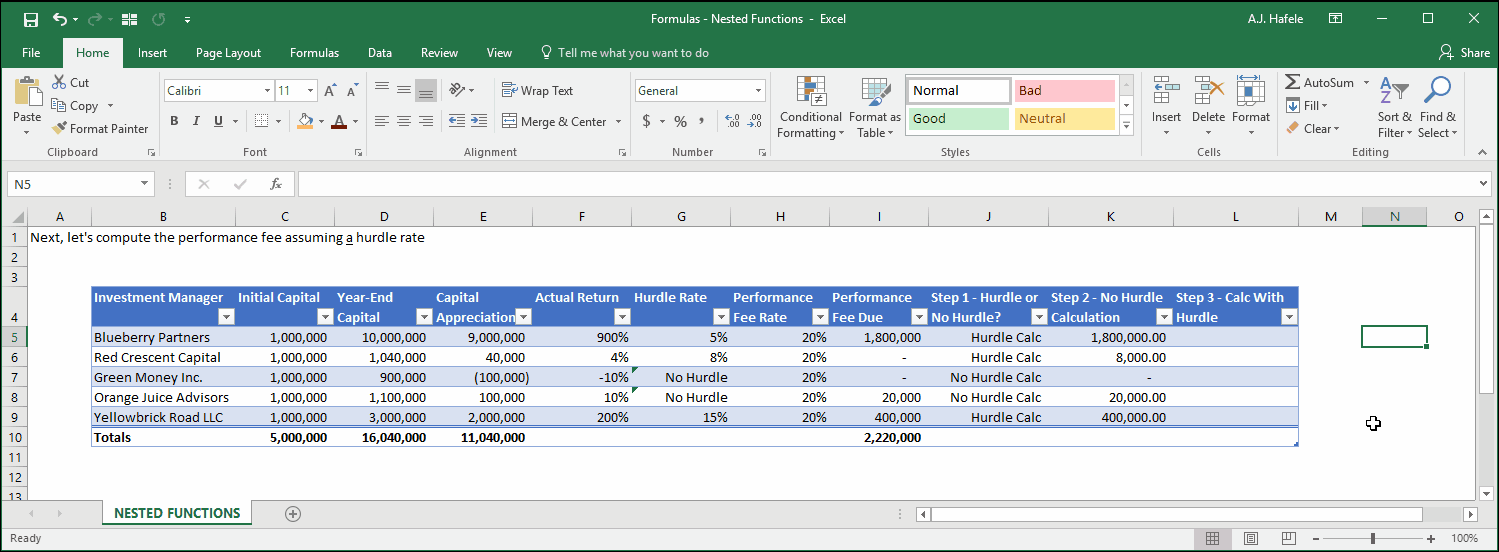This screenshot has width=1499, height=552.
Task: Align text to the bottom
Action: click(x=426, y=90)
